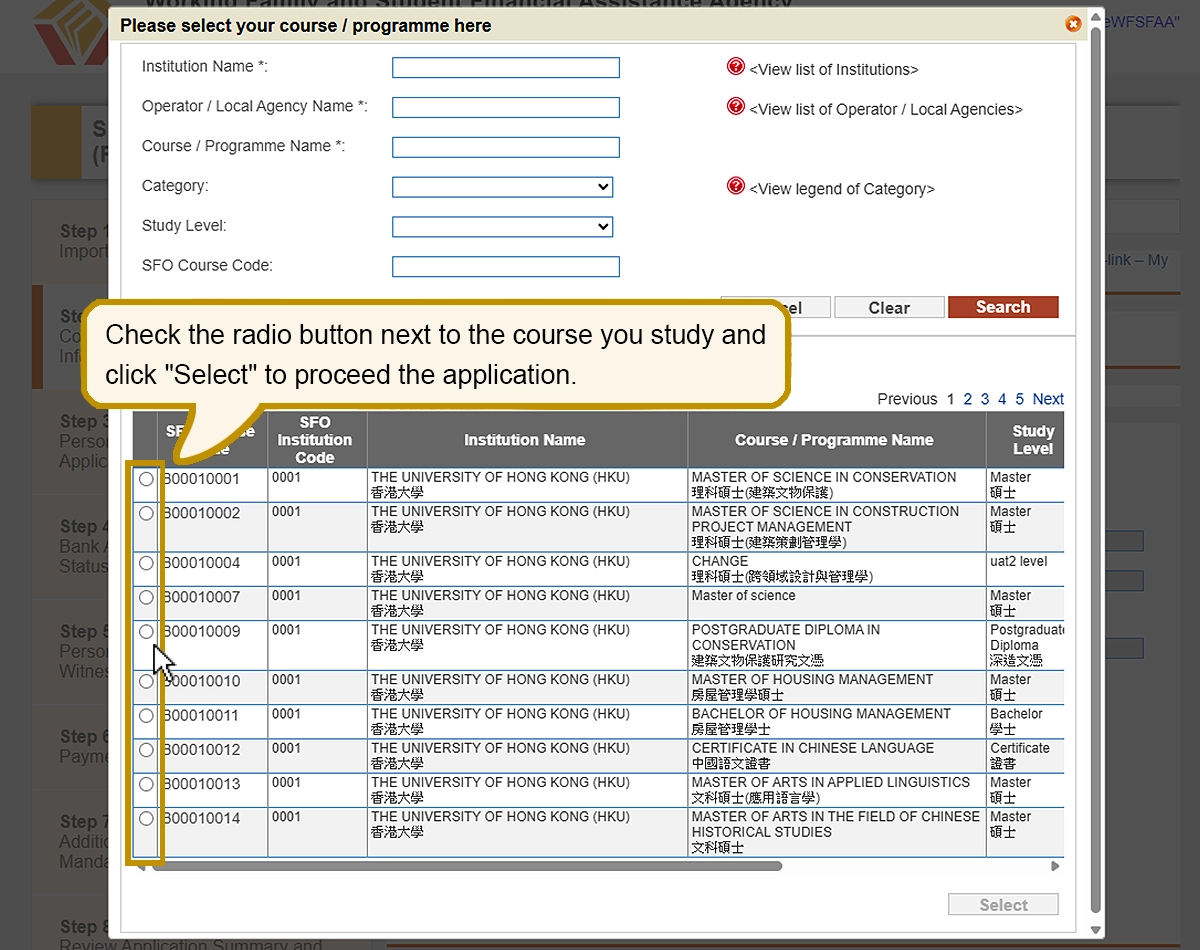The width and height of the screenshot is (1200, 950).
Task: Click the Clear button
Action: tap(889, 308)
